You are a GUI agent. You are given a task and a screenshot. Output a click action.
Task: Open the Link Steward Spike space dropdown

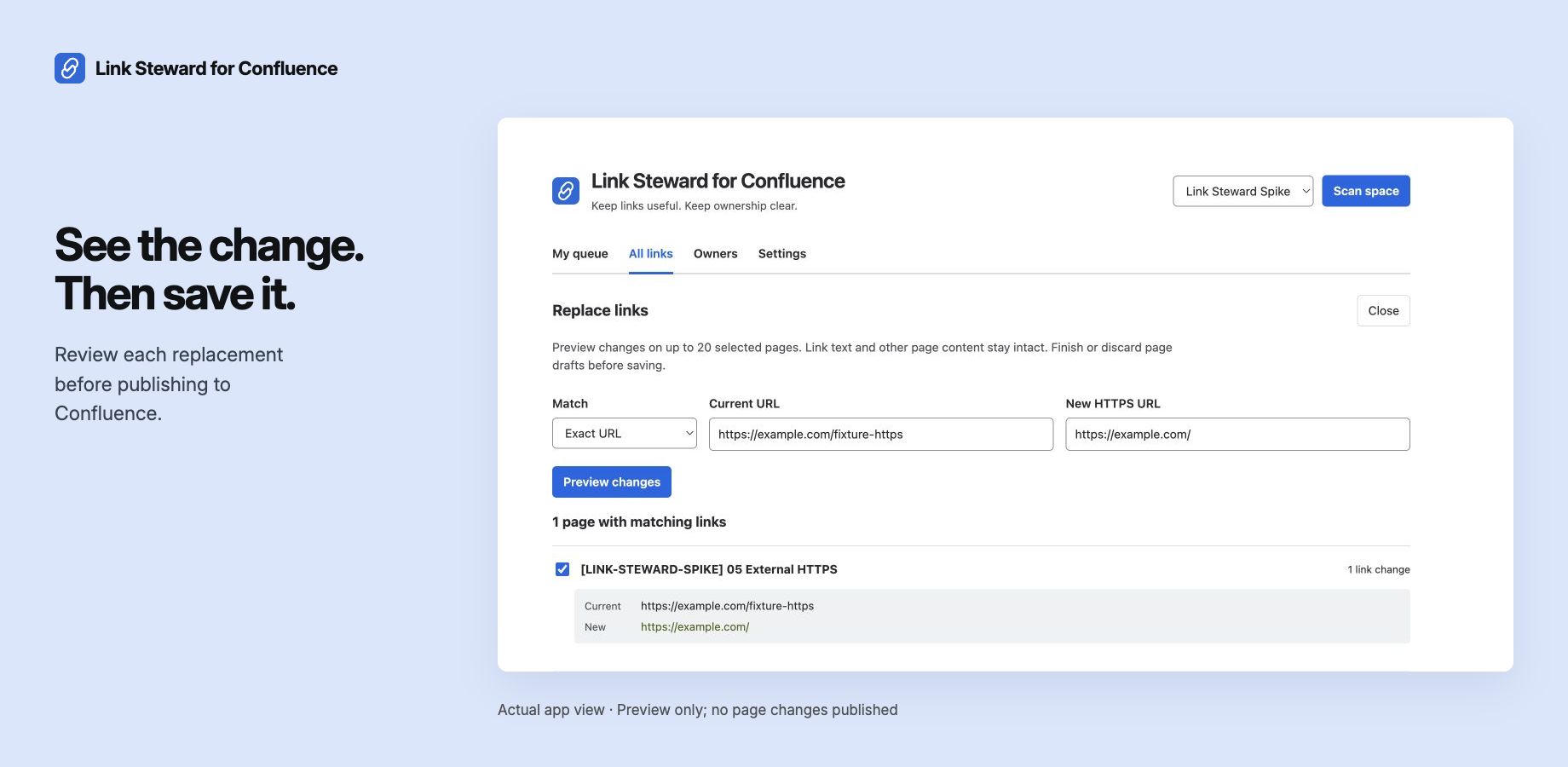point(1242,191)
